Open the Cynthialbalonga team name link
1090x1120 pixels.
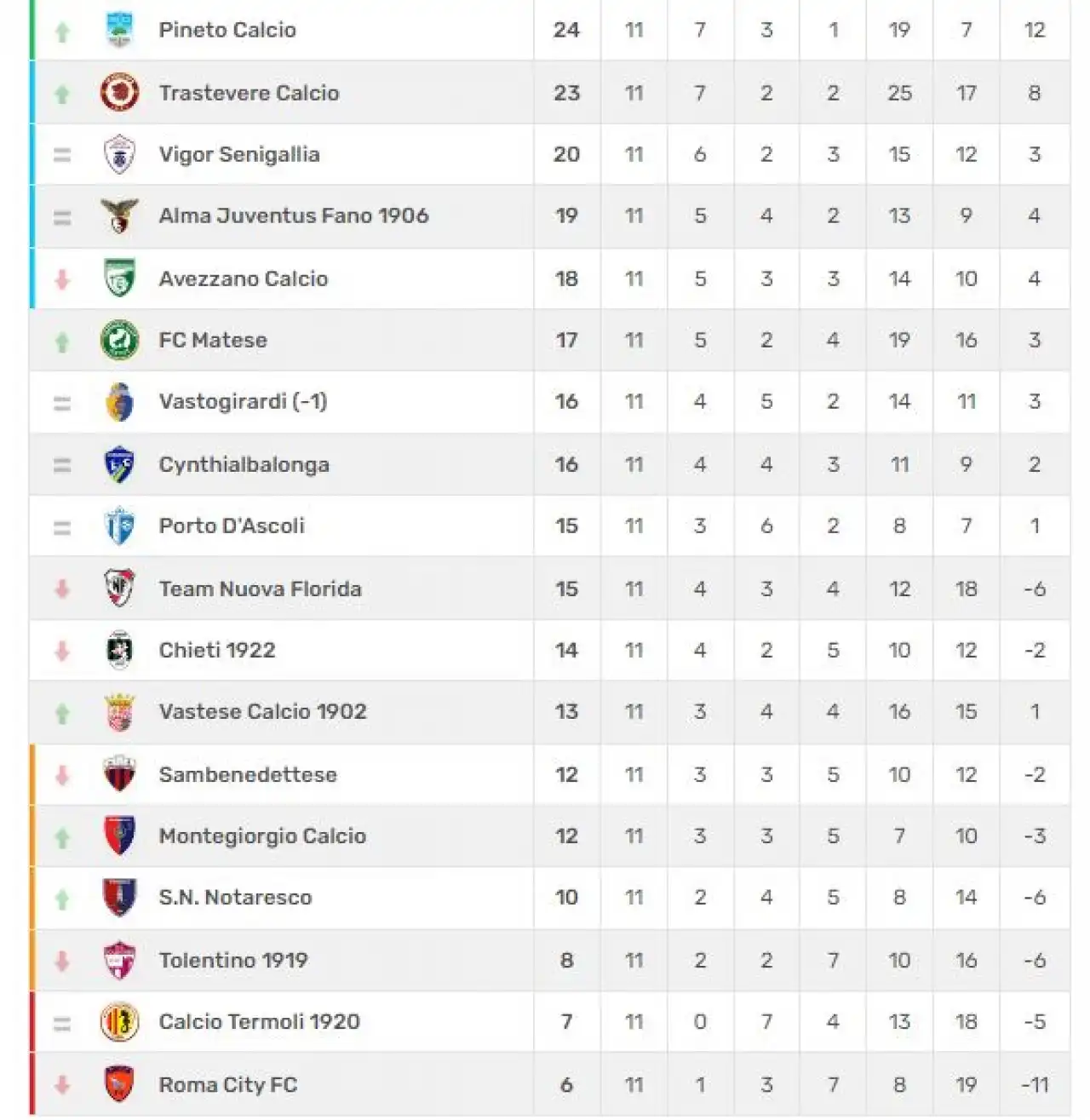(x=244, y=464)
